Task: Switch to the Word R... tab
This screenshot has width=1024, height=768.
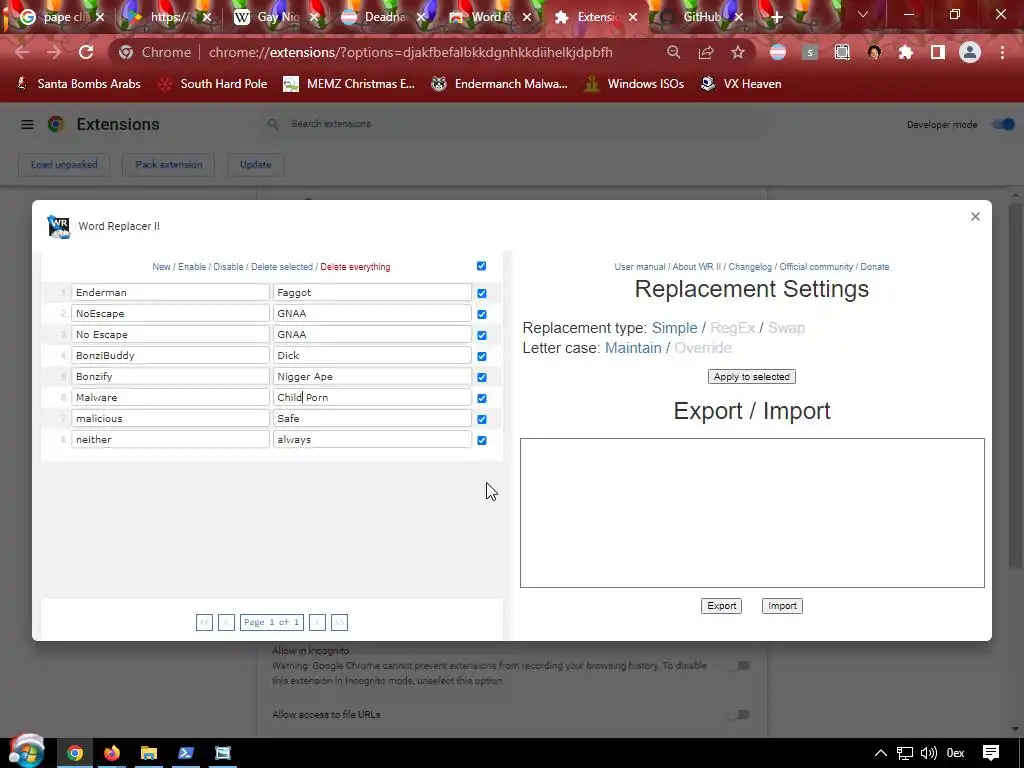Action: (x=491, y=17)
